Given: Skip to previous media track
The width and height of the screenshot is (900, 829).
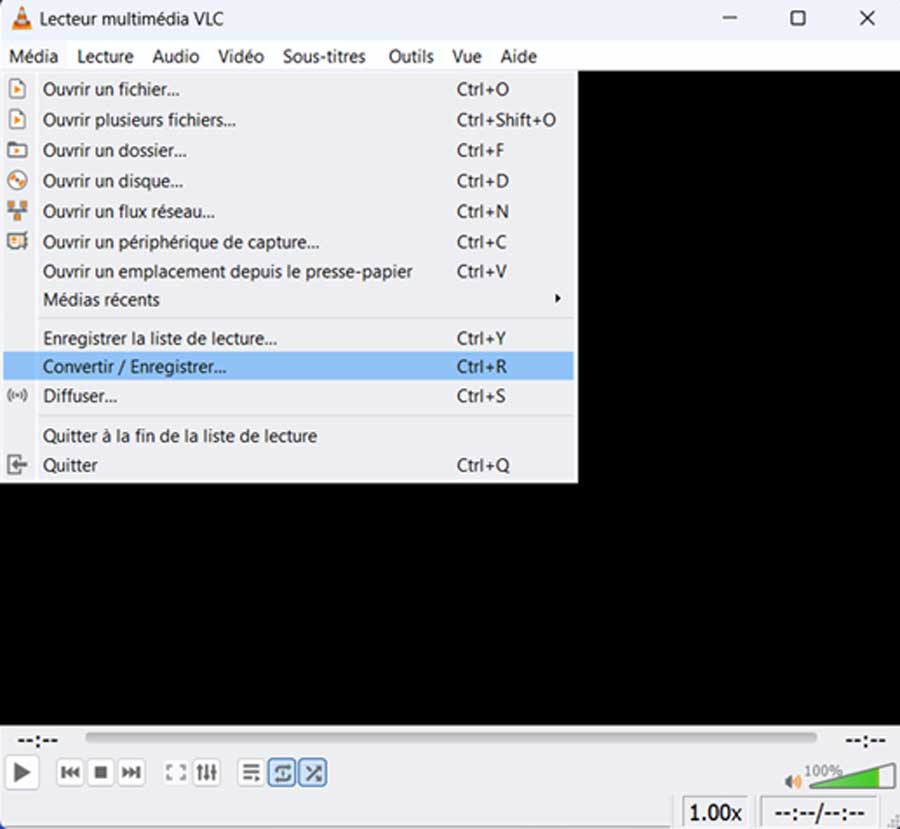Looking at the screenshot, I should pos(70,773).
